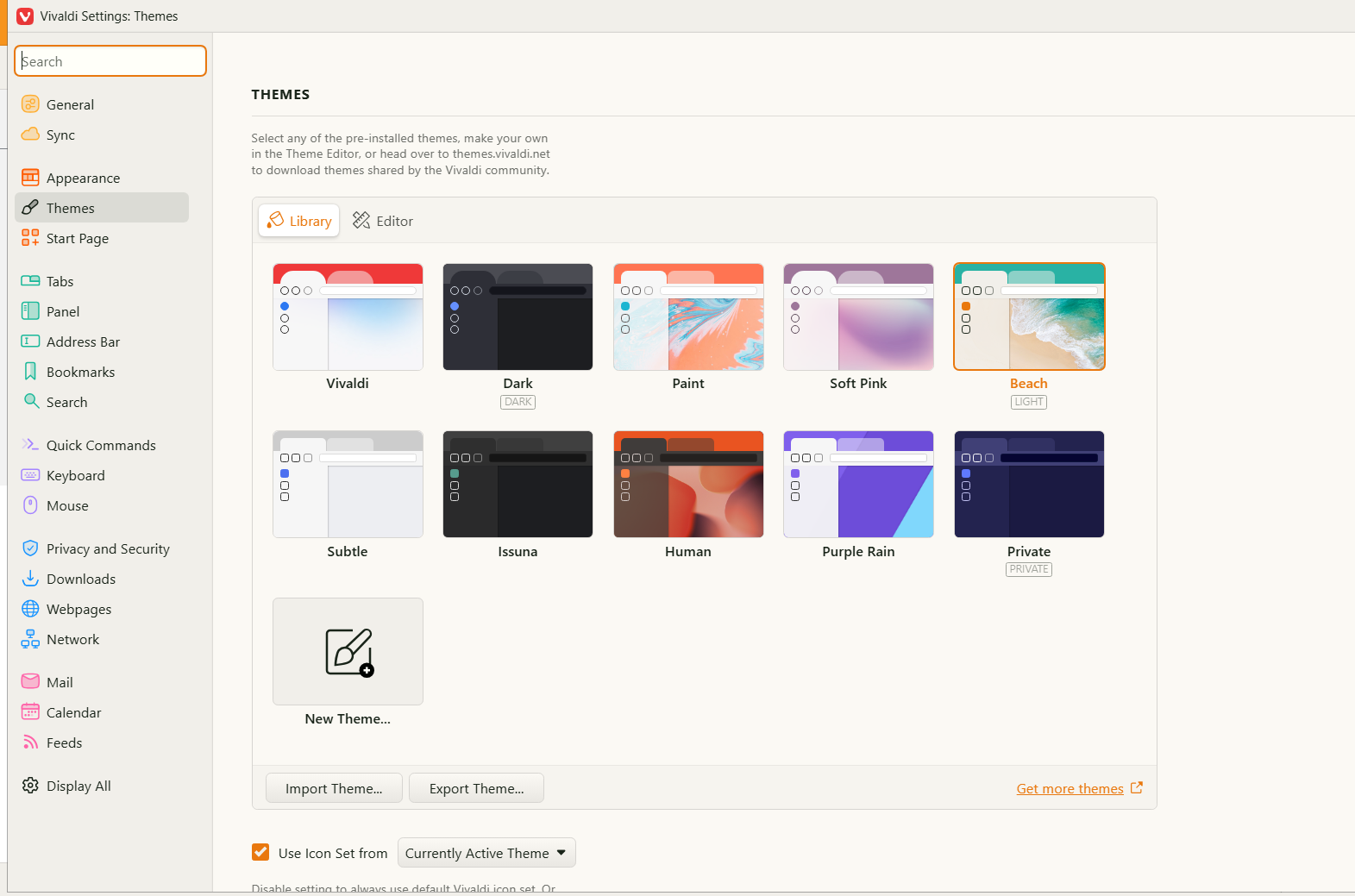Viewport: 1355px width, 896px height.
Task: Click the Downloads arrow icon
Action: pyautogui.click(x=30, y=579)
